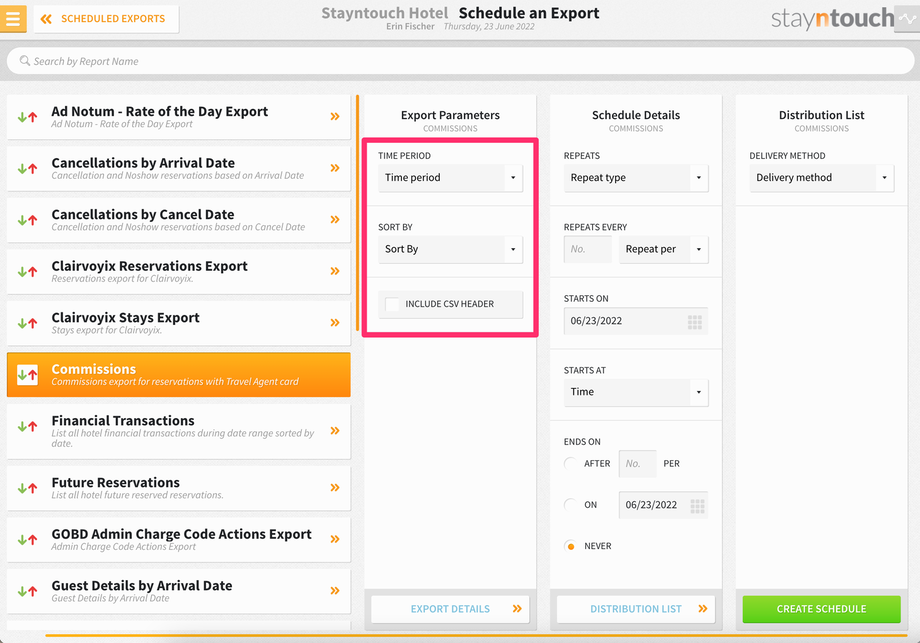920x643 pixels.
Task: Click the Starts On date field
Action: (x=636, y=321)
